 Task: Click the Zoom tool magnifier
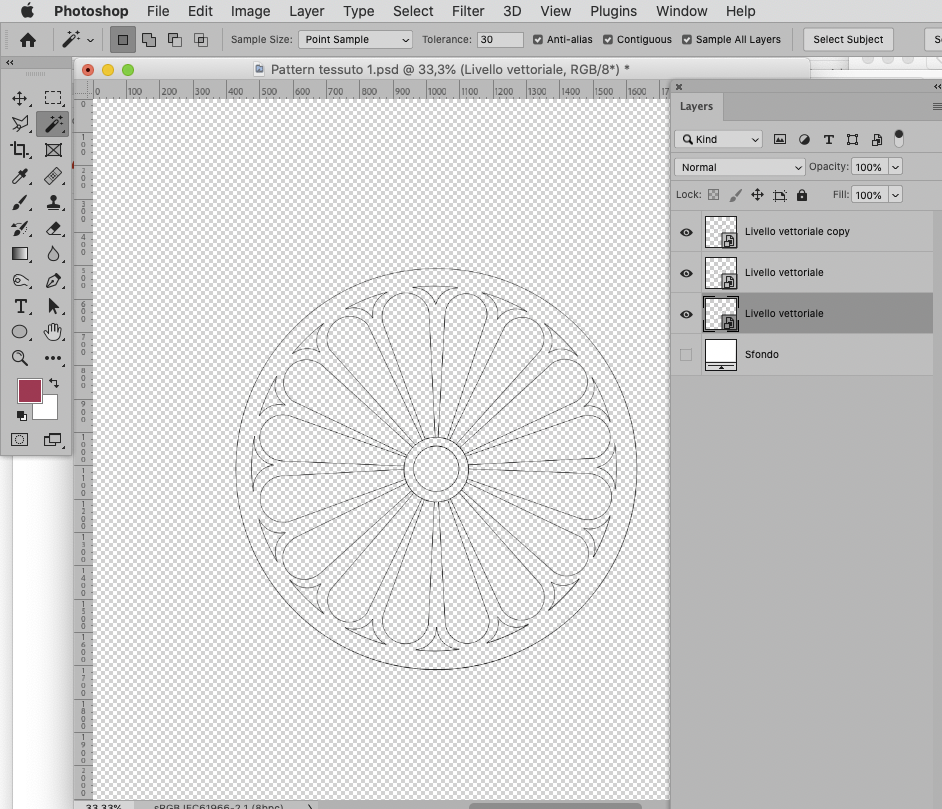pos(20,358)
